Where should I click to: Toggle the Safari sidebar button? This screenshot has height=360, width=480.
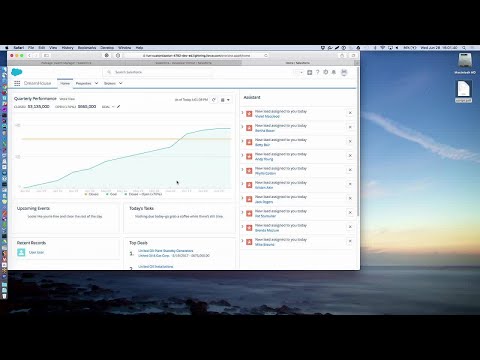46,55
